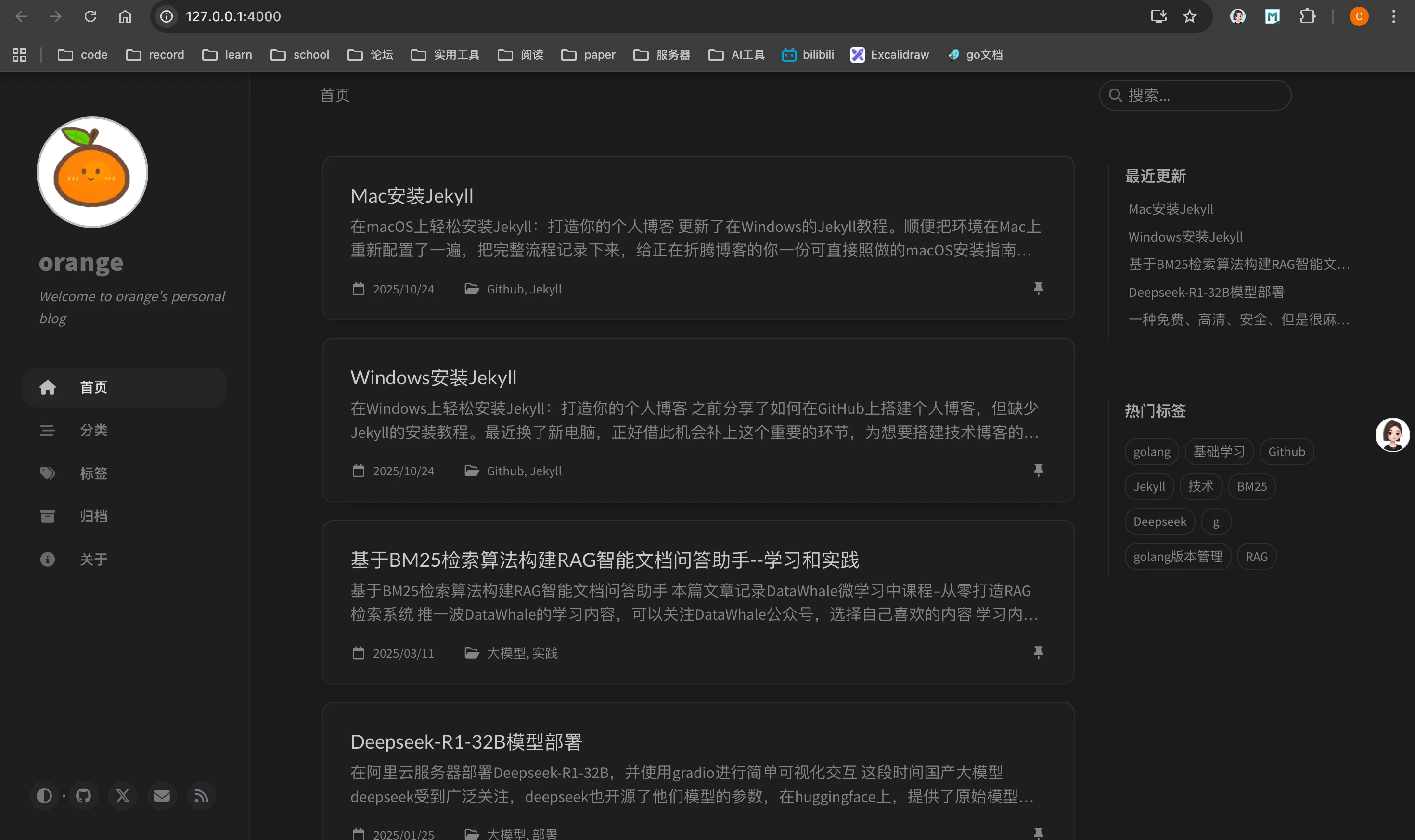Open the RSS feed icon

coord(202,796)
